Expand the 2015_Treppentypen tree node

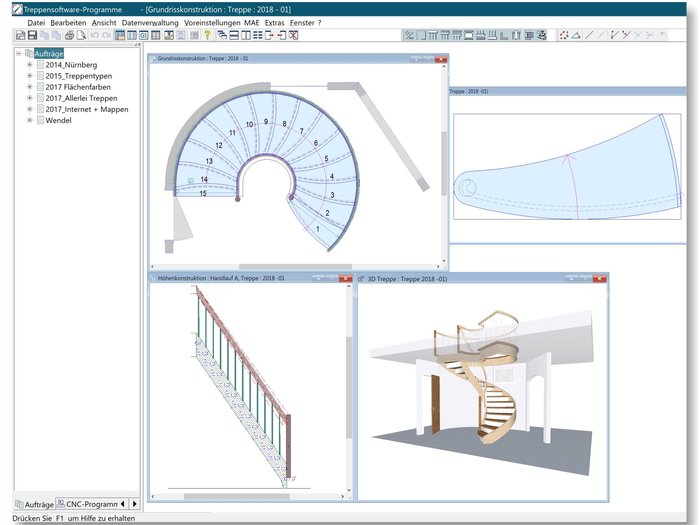click(29, 76)
